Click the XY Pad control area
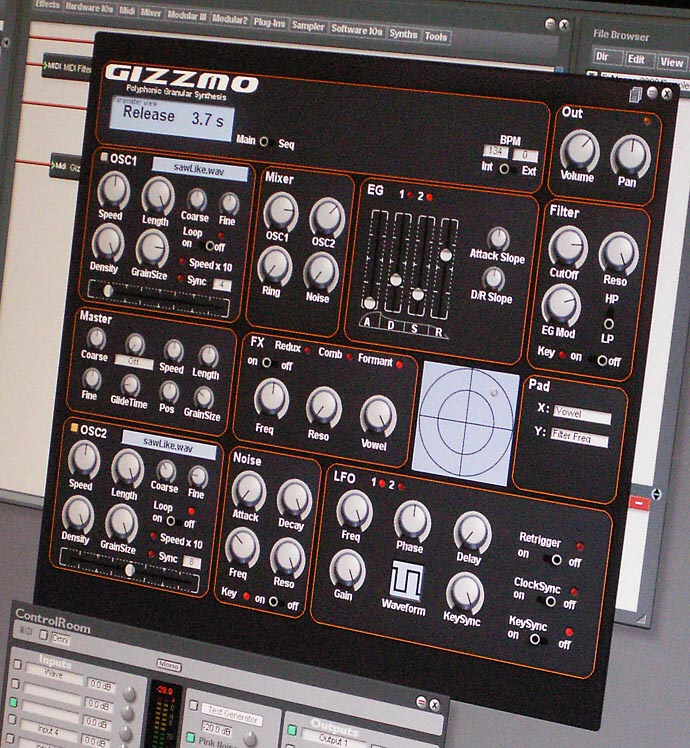The width and height of the screenshot is (690, 748). coord(465,423)
